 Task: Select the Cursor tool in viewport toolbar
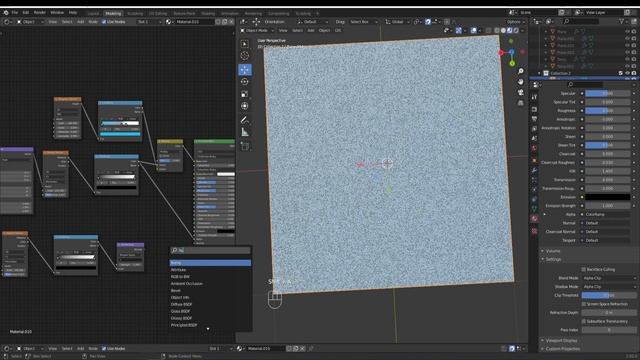pos(244,56)
